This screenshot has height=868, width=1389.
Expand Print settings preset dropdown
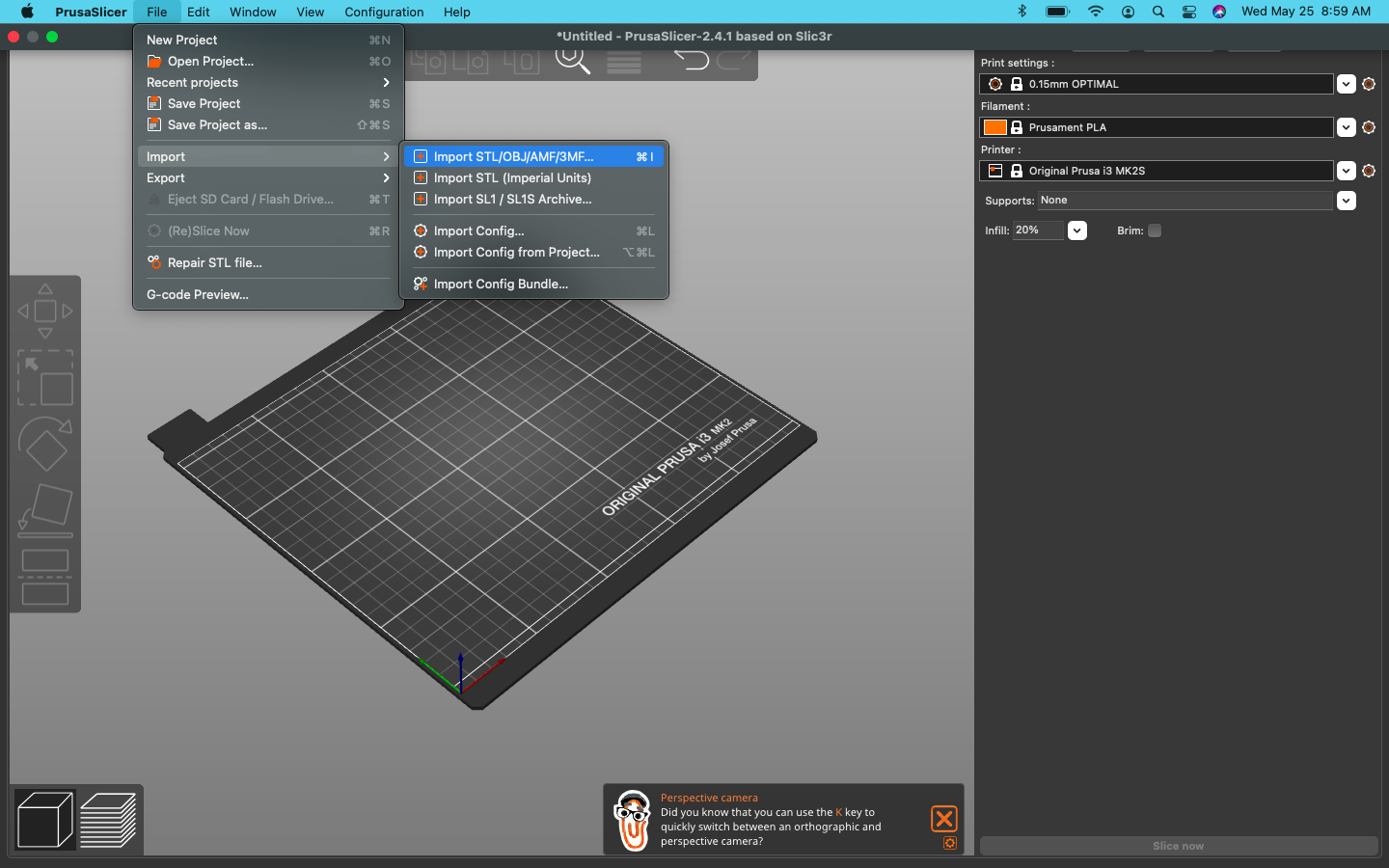tap(1347, 84)
